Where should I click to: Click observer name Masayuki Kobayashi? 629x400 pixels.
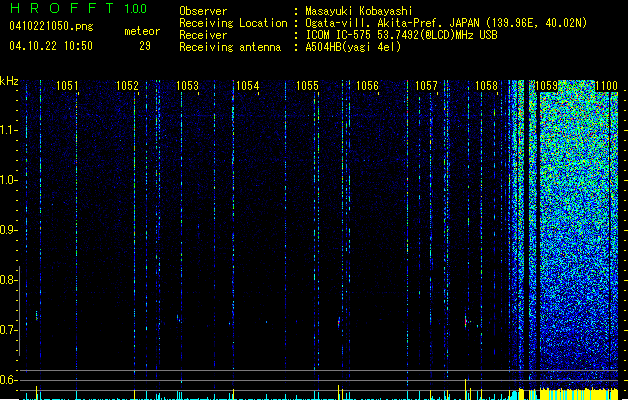pos(359,11)
